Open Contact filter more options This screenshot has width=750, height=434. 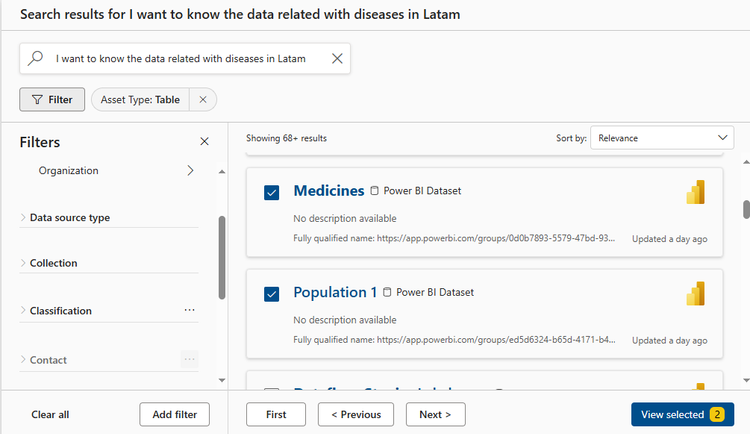(190, 359)
